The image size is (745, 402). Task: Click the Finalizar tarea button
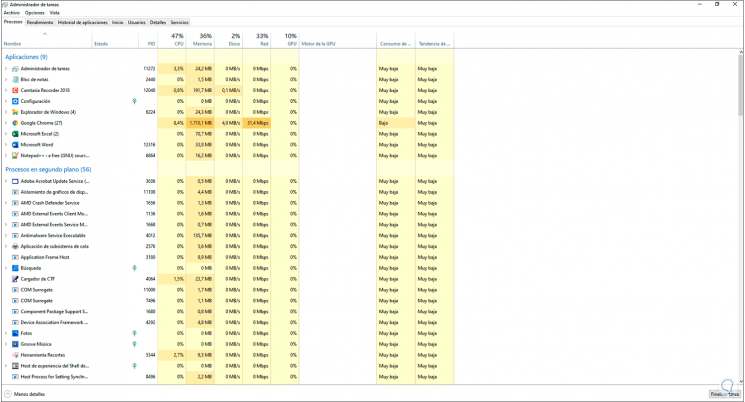click(x=725, y=394)
